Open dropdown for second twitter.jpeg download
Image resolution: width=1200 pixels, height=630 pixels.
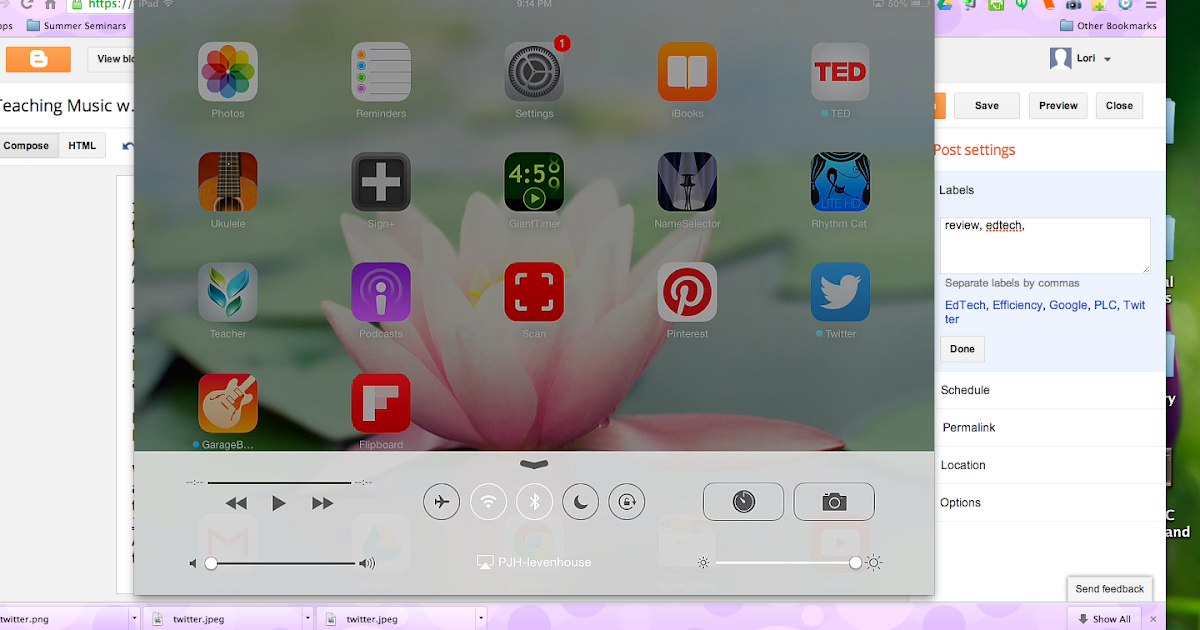click(481, 619)
